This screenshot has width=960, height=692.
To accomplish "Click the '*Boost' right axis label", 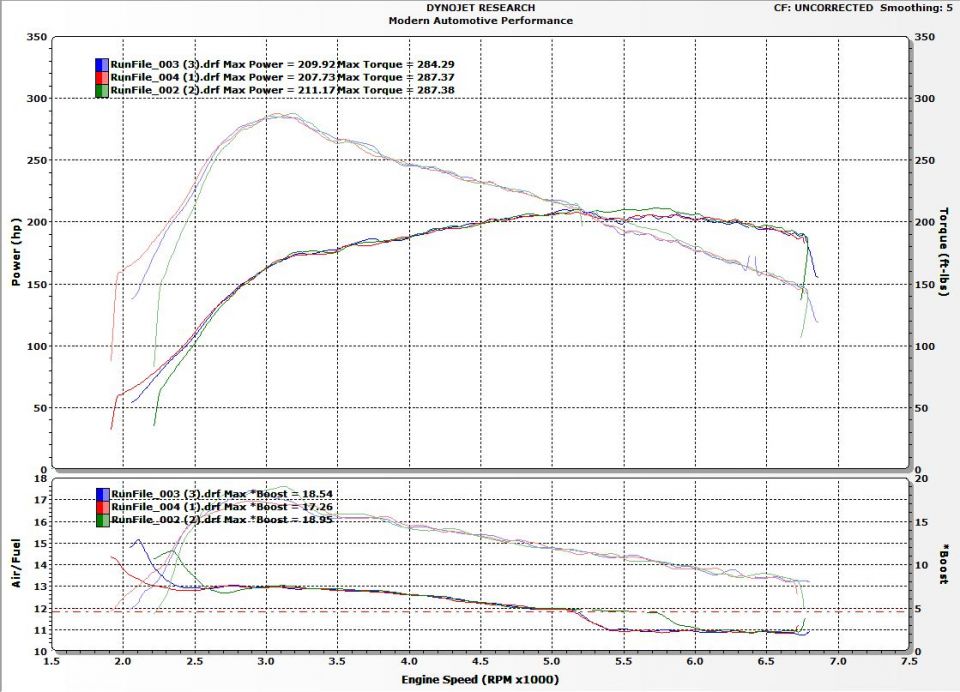I will pos(945,564).
